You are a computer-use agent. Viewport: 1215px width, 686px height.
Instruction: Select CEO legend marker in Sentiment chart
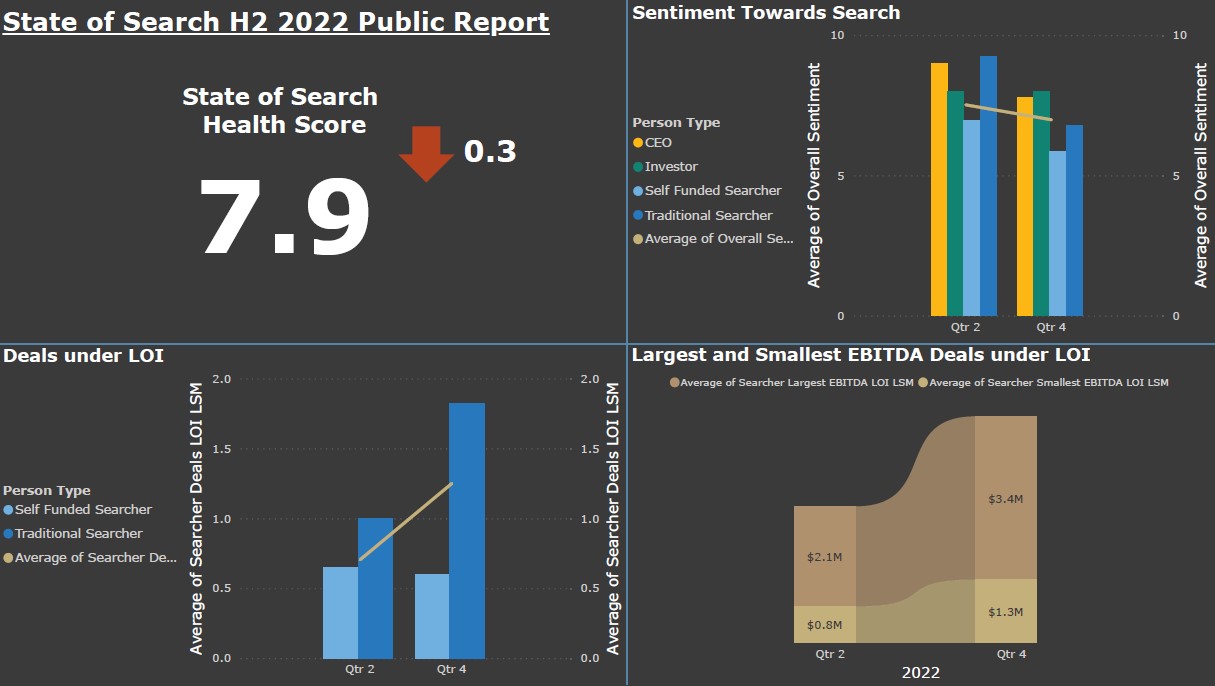coord(638,143)
